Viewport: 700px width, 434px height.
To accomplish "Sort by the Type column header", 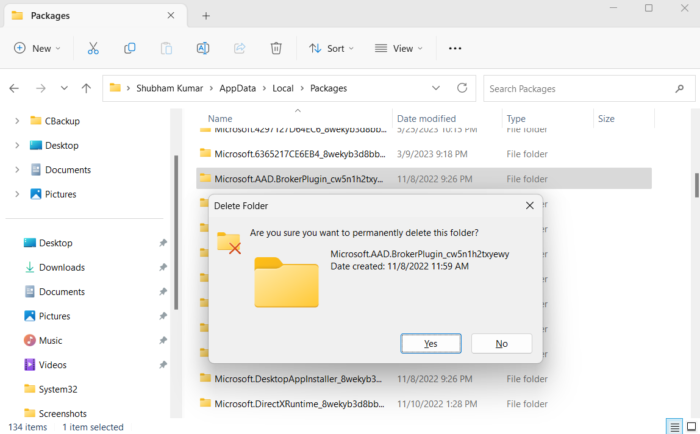I will [516, 119].
